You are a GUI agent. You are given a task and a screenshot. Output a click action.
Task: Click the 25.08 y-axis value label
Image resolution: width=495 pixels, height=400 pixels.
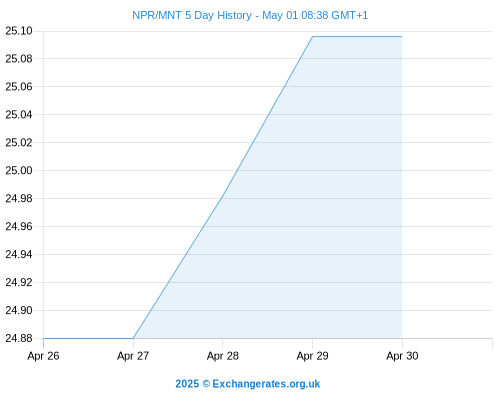pyautogui.click(x=19, y=59)
